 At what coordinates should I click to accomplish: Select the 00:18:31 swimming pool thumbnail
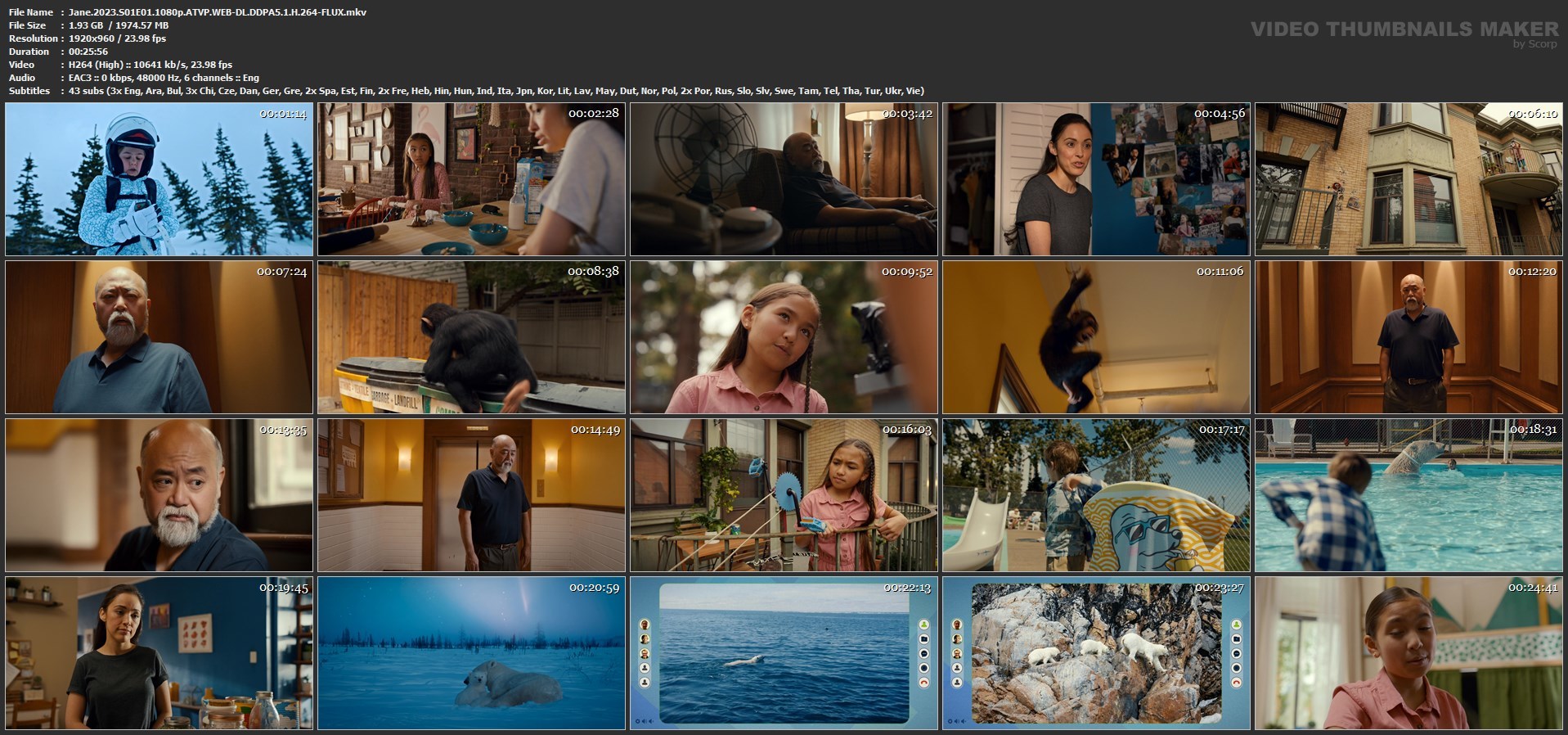point(1409,495)
